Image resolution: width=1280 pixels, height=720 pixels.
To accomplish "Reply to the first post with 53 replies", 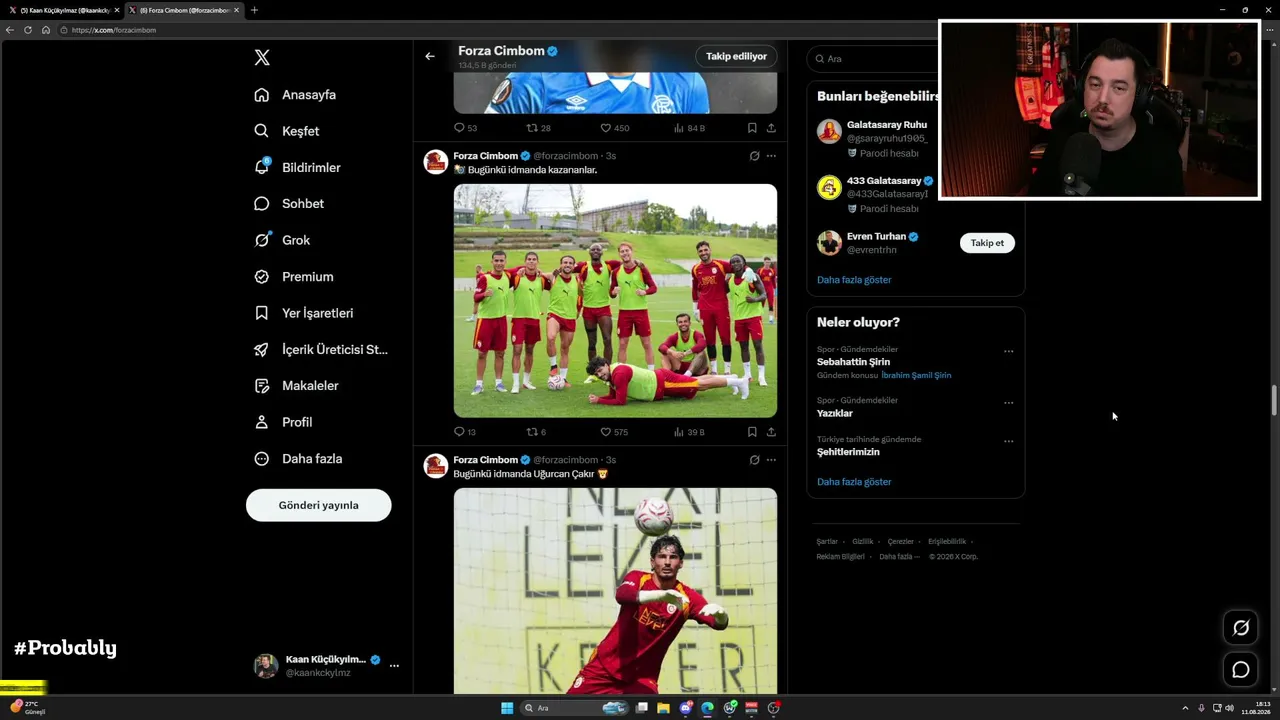I will click(465, 128).
